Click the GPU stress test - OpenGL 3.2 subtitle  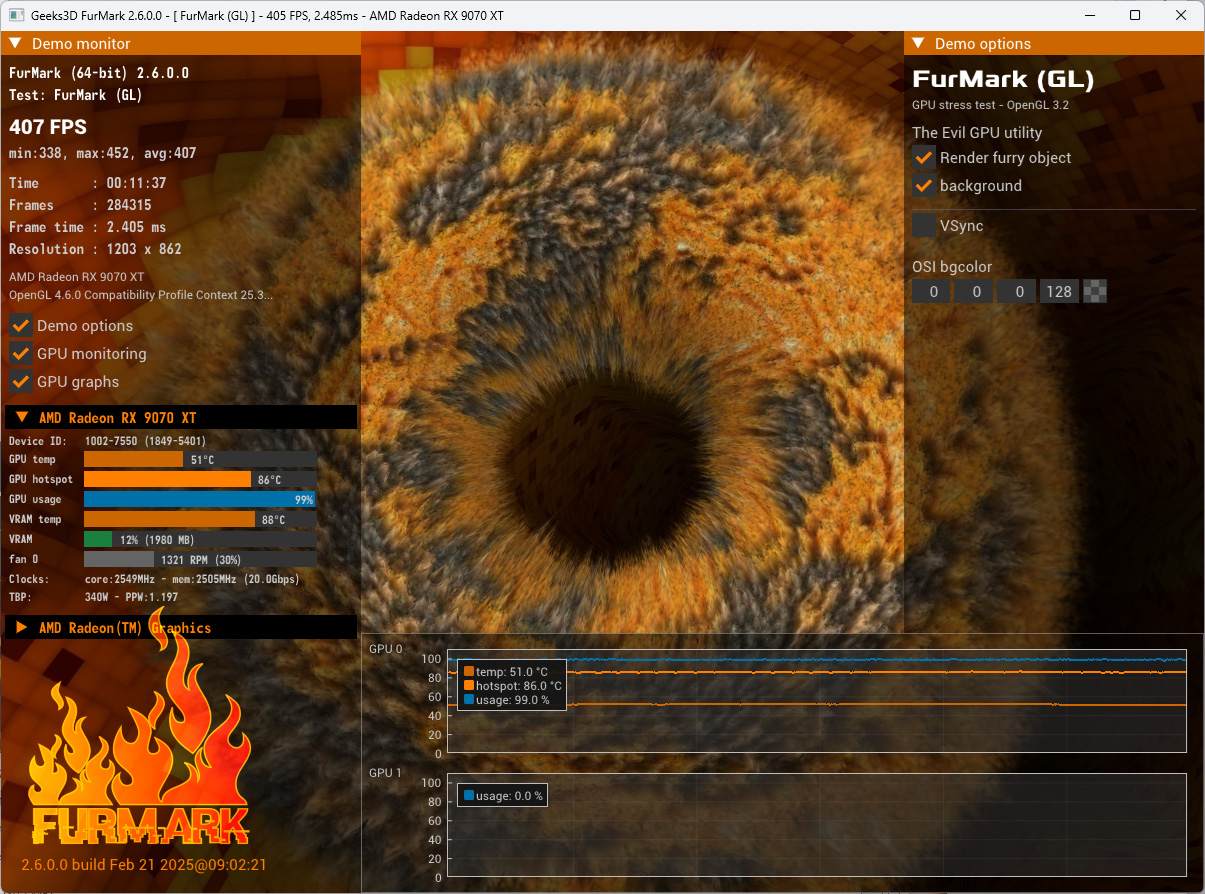click(989, 105)
